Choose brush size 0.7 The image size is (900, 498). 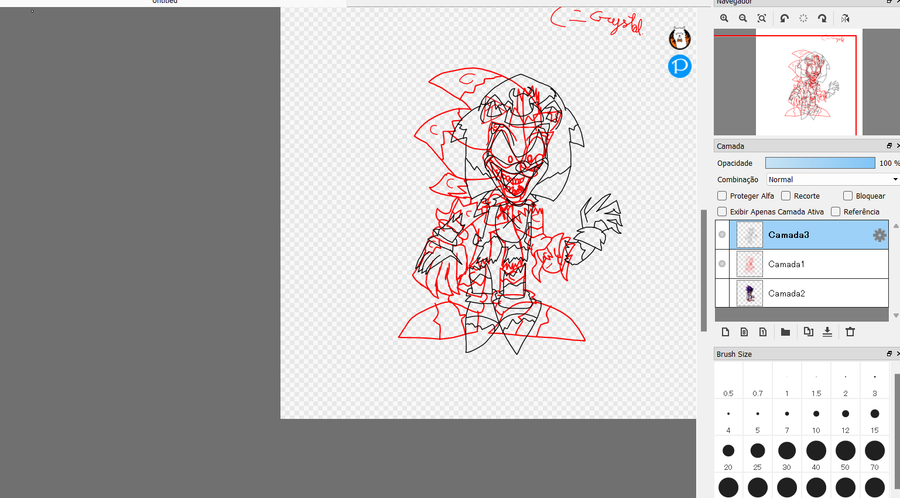point(758,381)
